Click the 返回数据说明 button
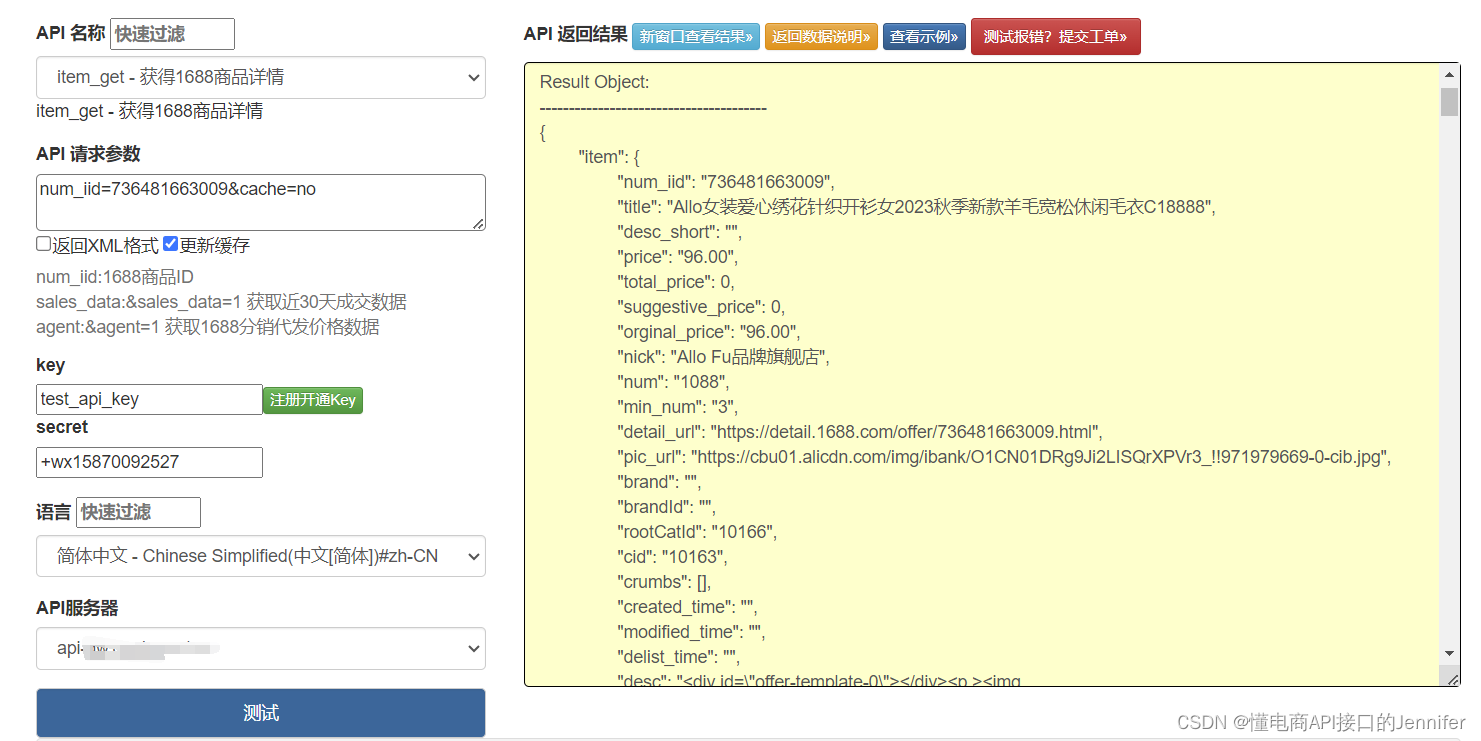The width and height of the screenshot is (1481, 741). click(820, 35)
